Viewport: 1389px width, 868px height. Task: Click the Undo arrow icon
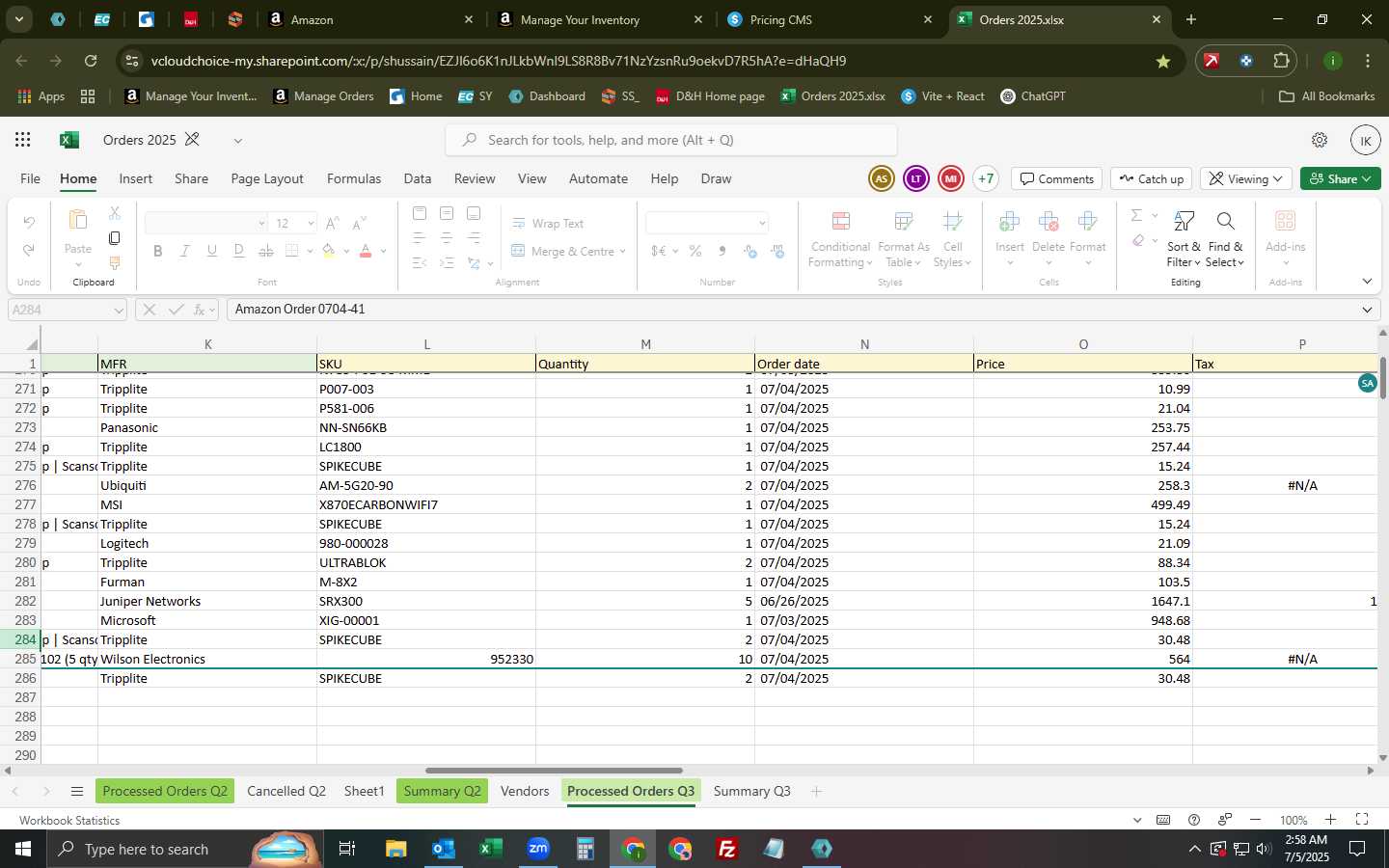coord(29,223)
